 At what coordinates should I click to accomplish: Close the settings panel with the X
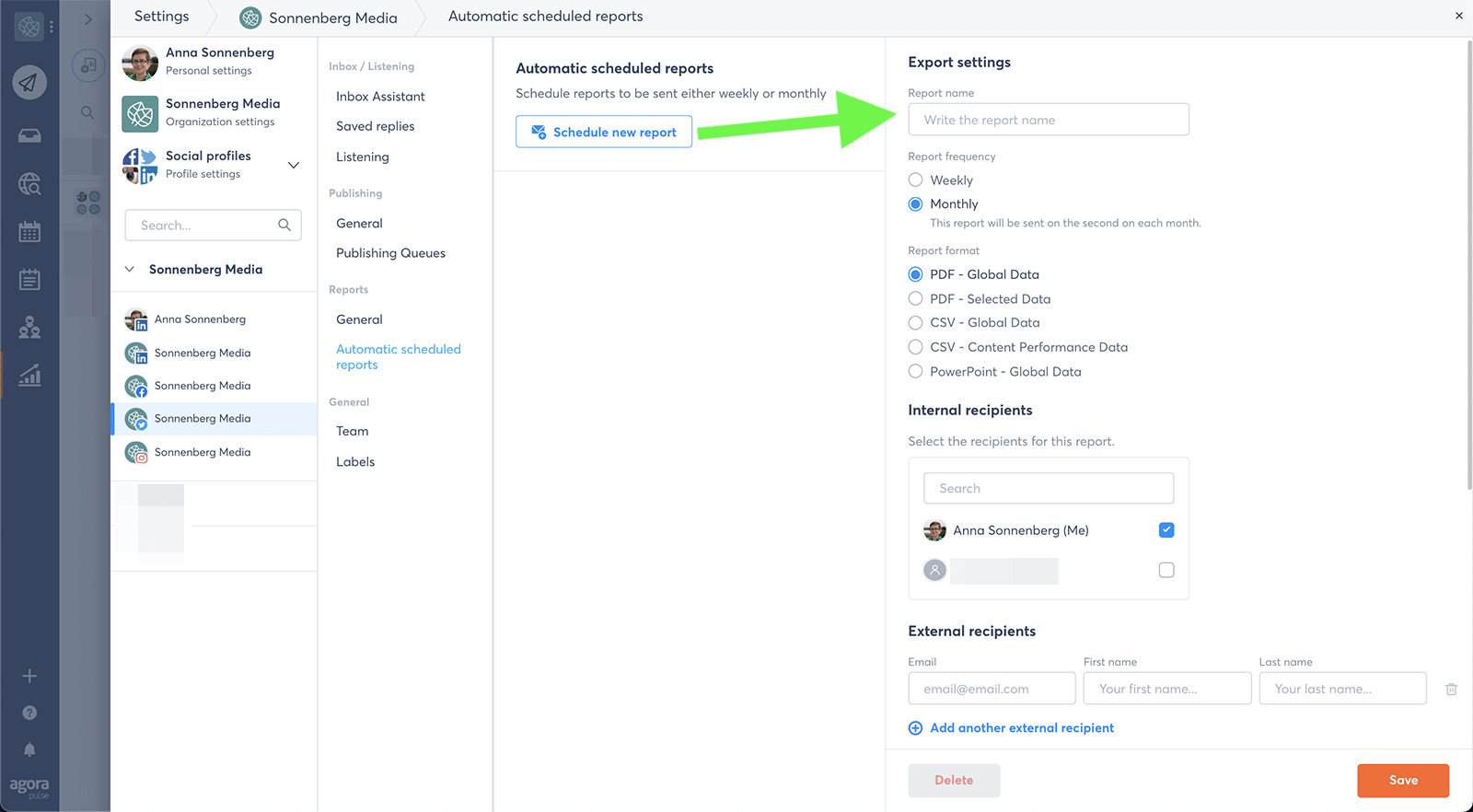[1459, 16]
